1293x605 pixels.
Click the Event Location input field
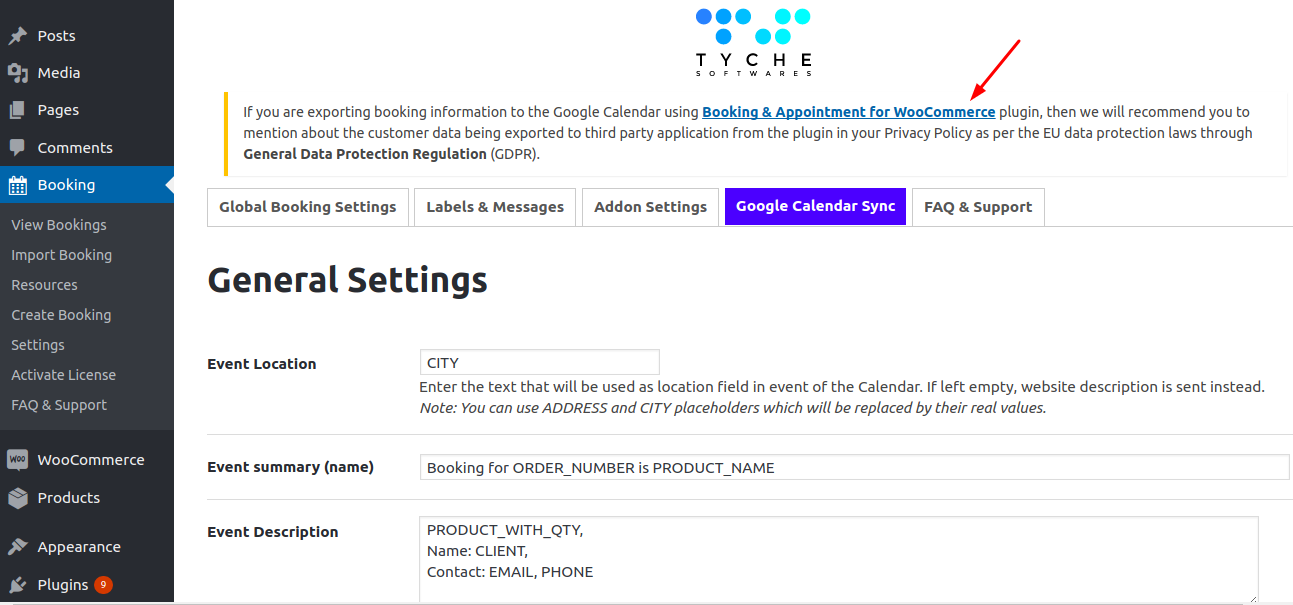point(539,363)
